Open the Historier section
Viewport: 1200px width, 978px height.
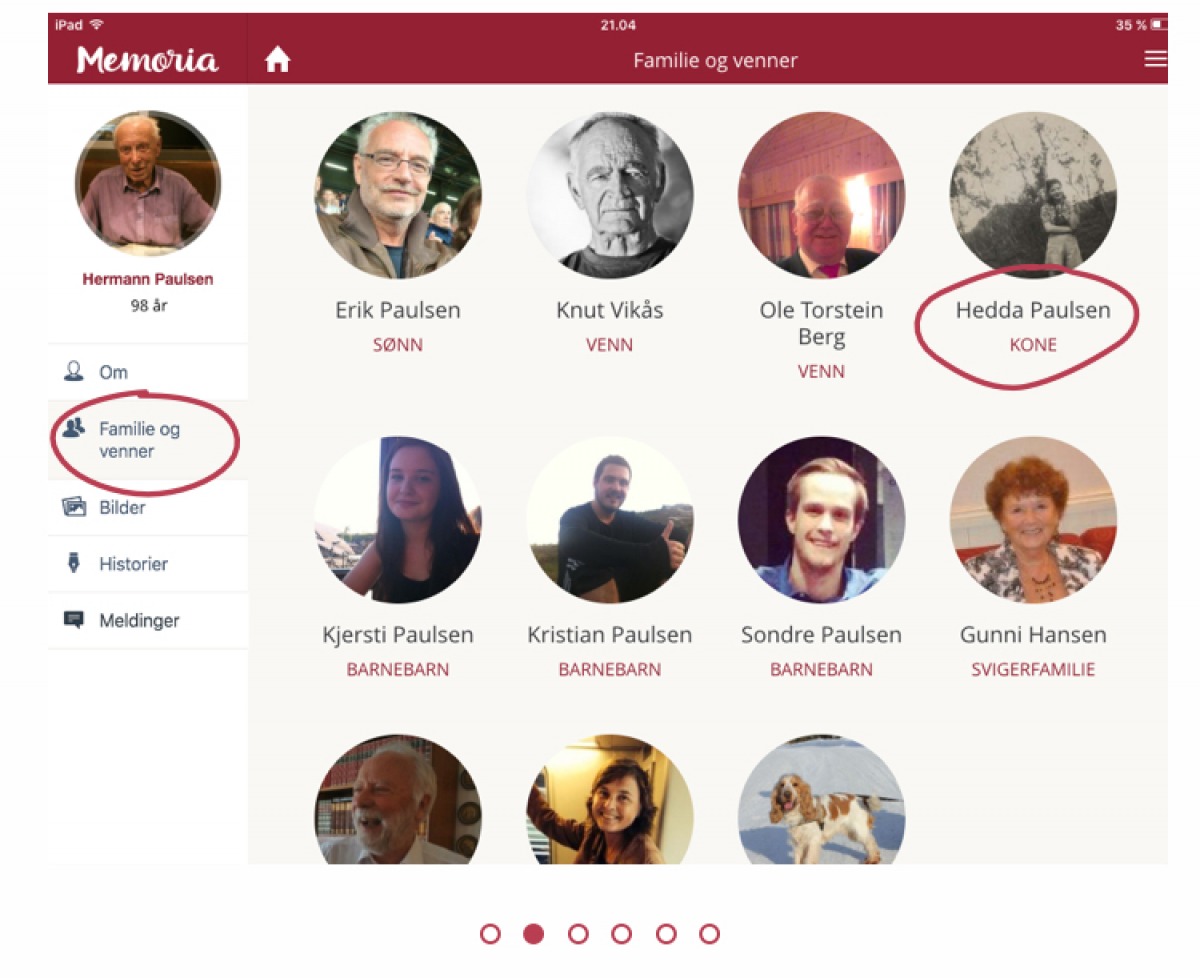[148, 564]
